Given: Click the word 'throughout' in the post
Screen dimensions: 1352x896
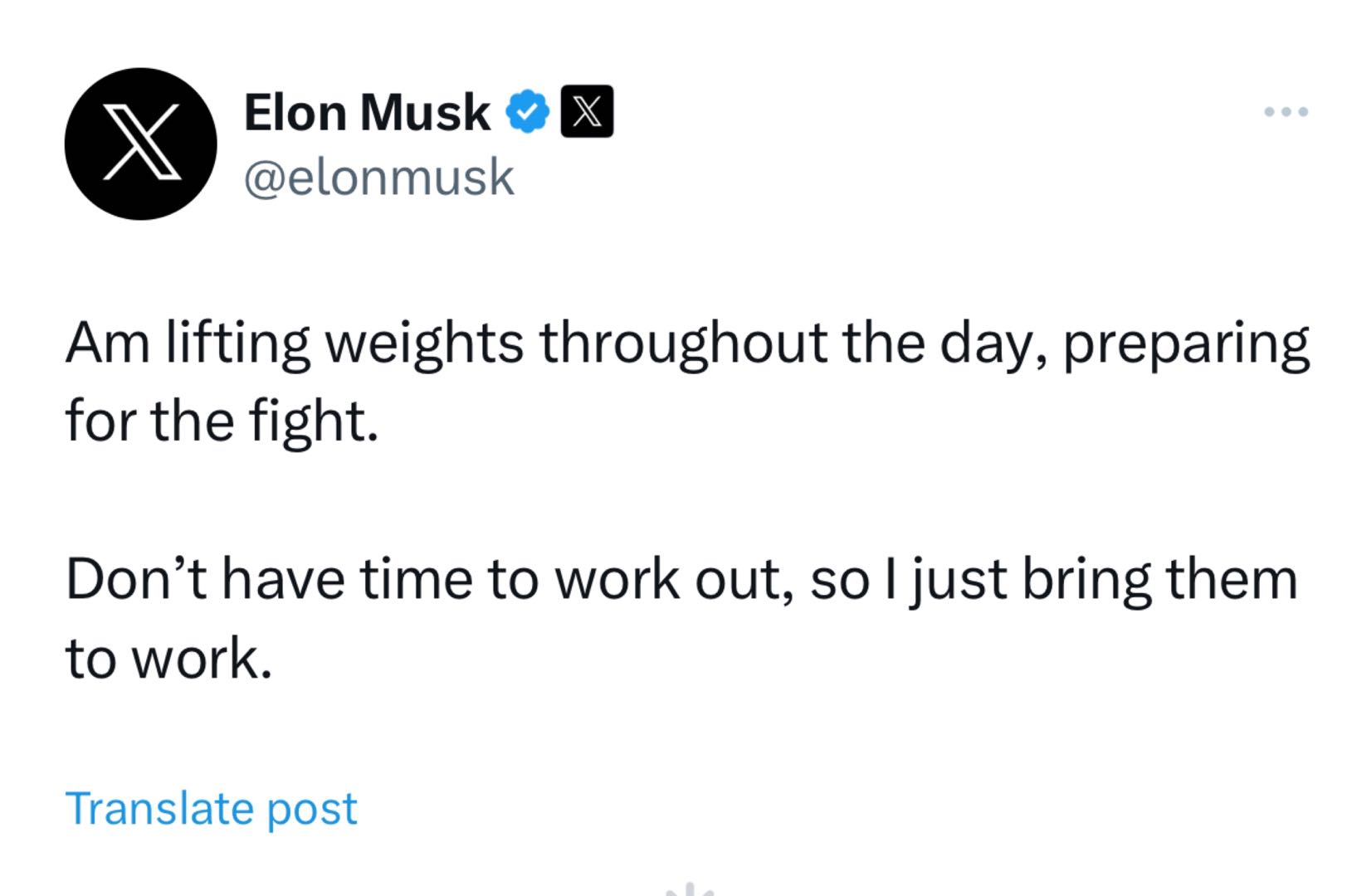Looking at the screenshot, I should pyautogui.click(x=684, y=344).
